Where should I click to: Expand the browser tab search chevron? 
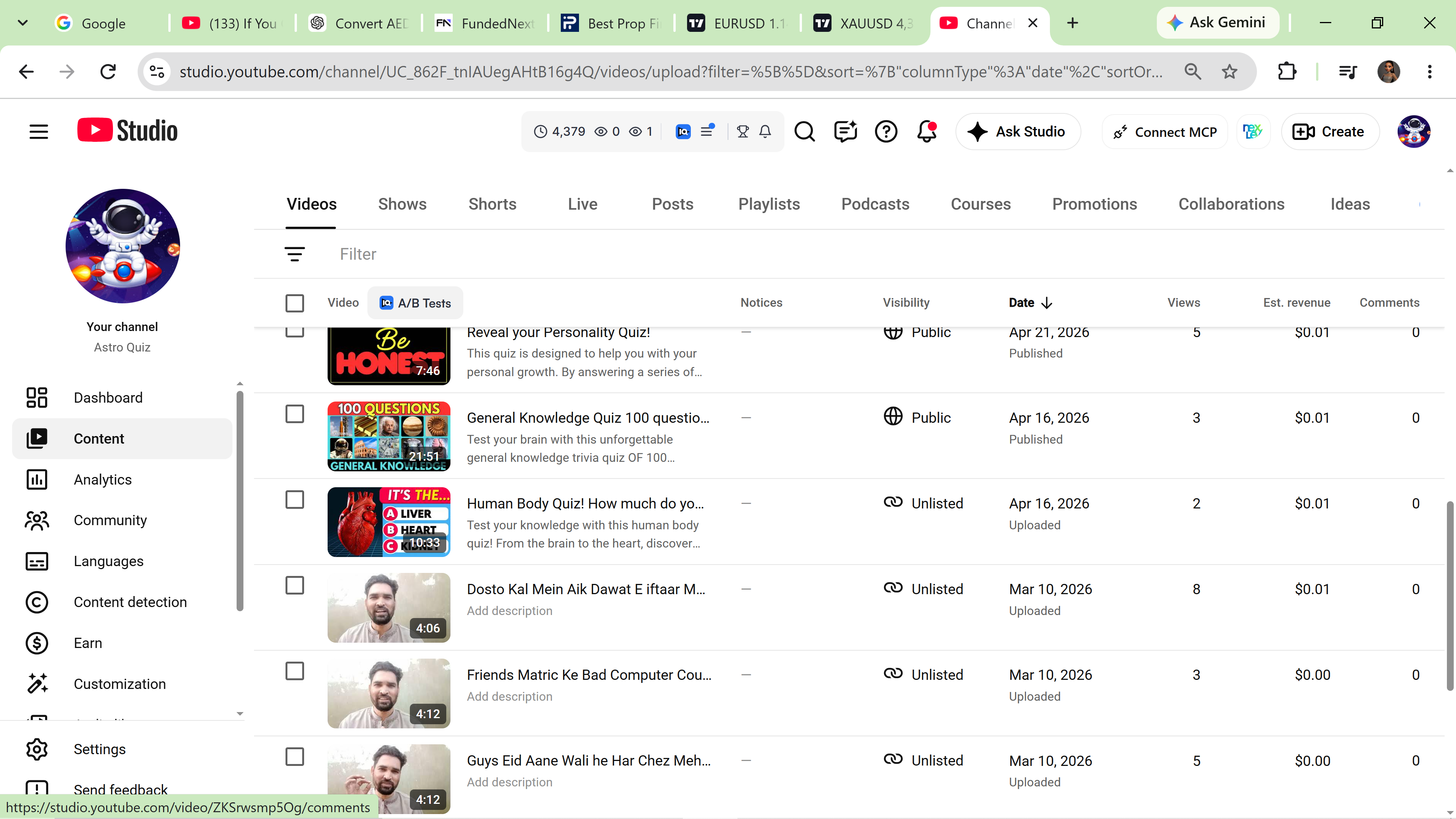(x=23, y=23)
